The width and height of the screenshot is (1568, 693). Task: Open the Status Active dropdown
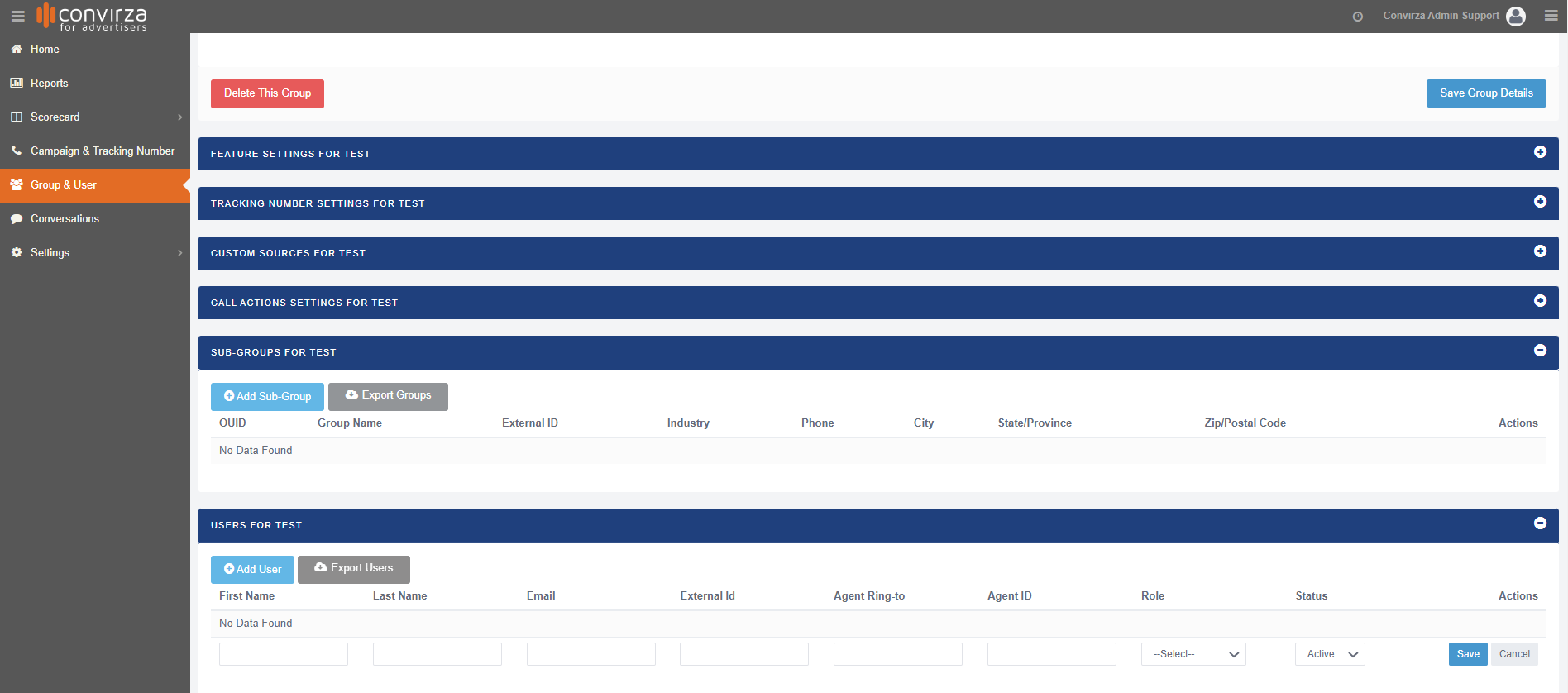point(1330,654)
